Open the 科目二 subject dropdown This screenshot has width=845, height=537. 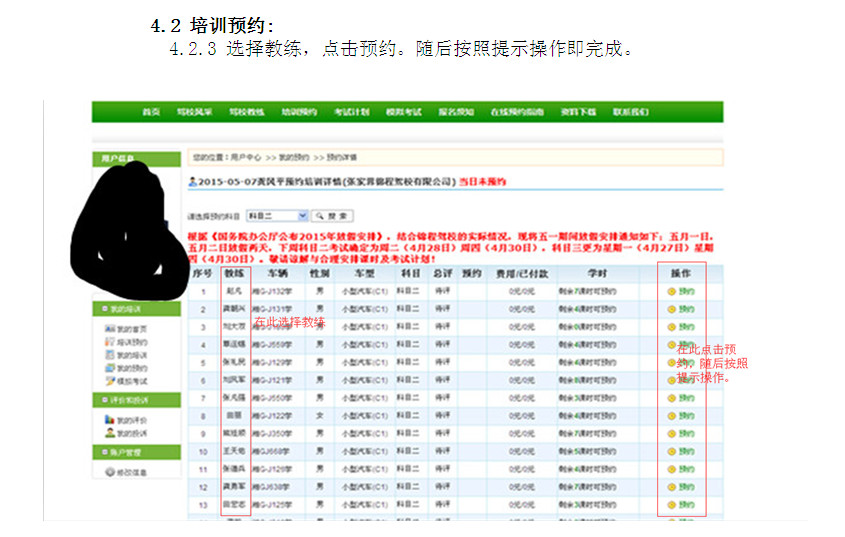(x=277, y=215)
